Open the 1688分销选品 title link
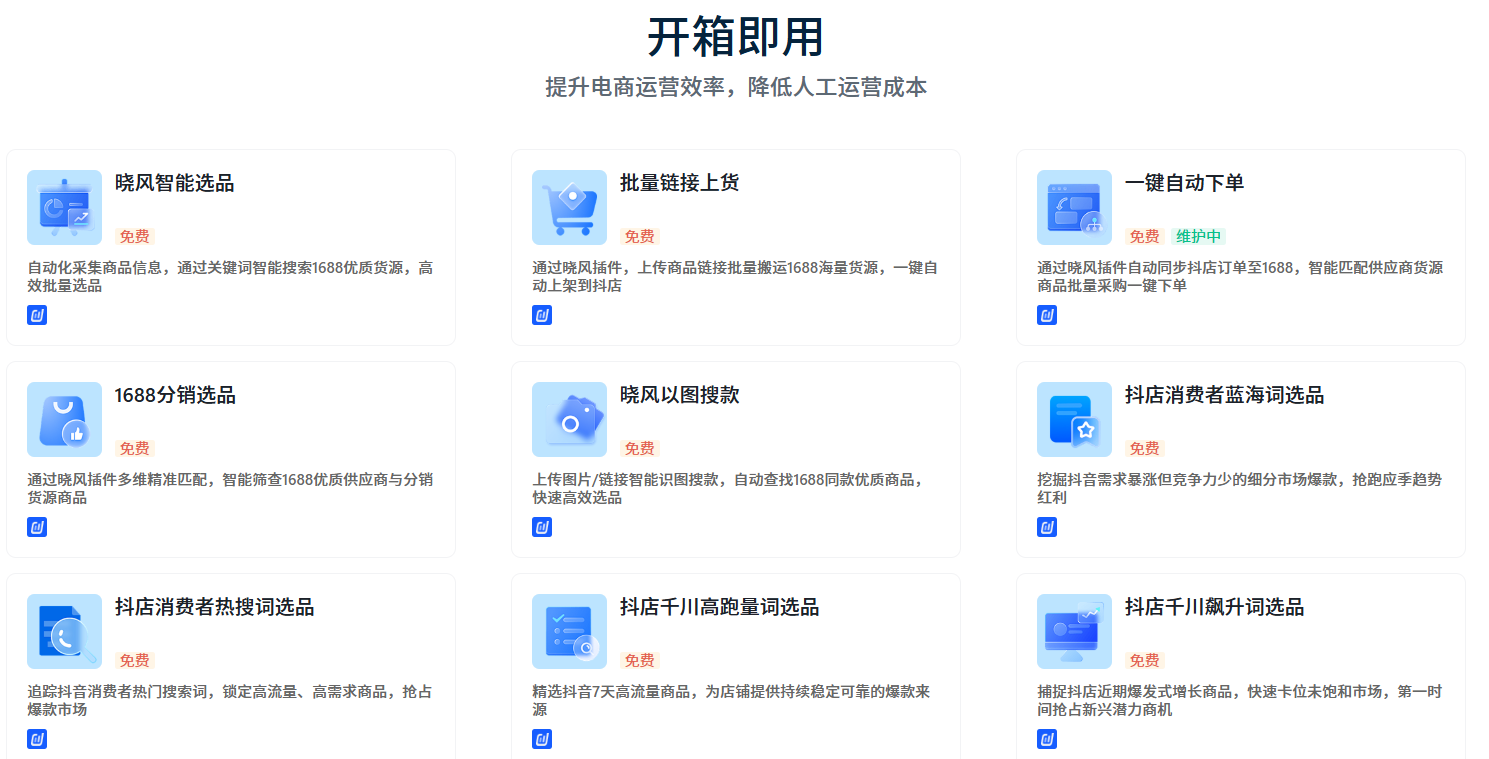The width and height of the screenshot is (1489, 759). (175, 395)
